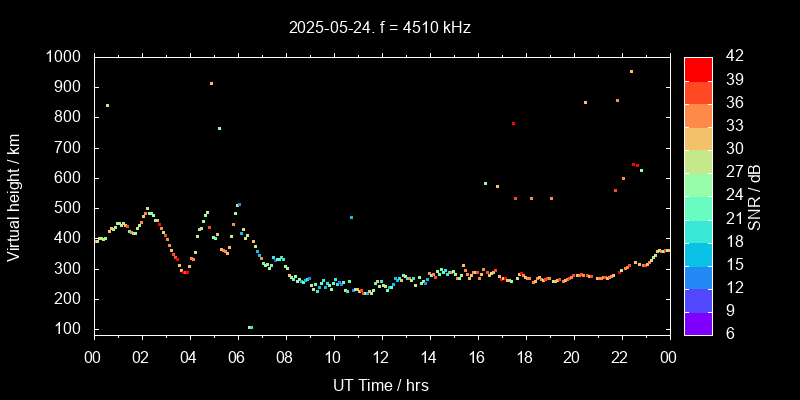Click the 12 tick on the time axis
Screen dimensions: 800x400
click(x=381, y=357)
